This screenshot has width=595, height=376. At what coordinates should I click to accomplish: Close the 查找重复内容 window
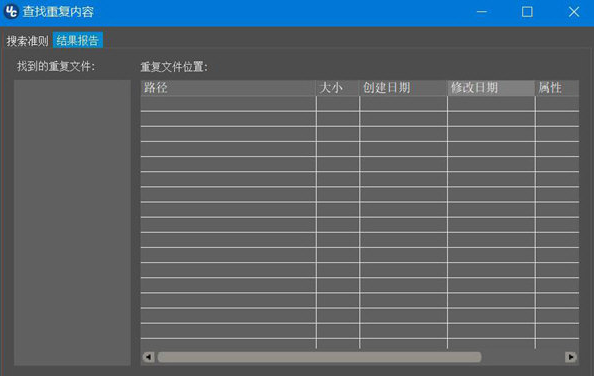click(x=574, y=12)
